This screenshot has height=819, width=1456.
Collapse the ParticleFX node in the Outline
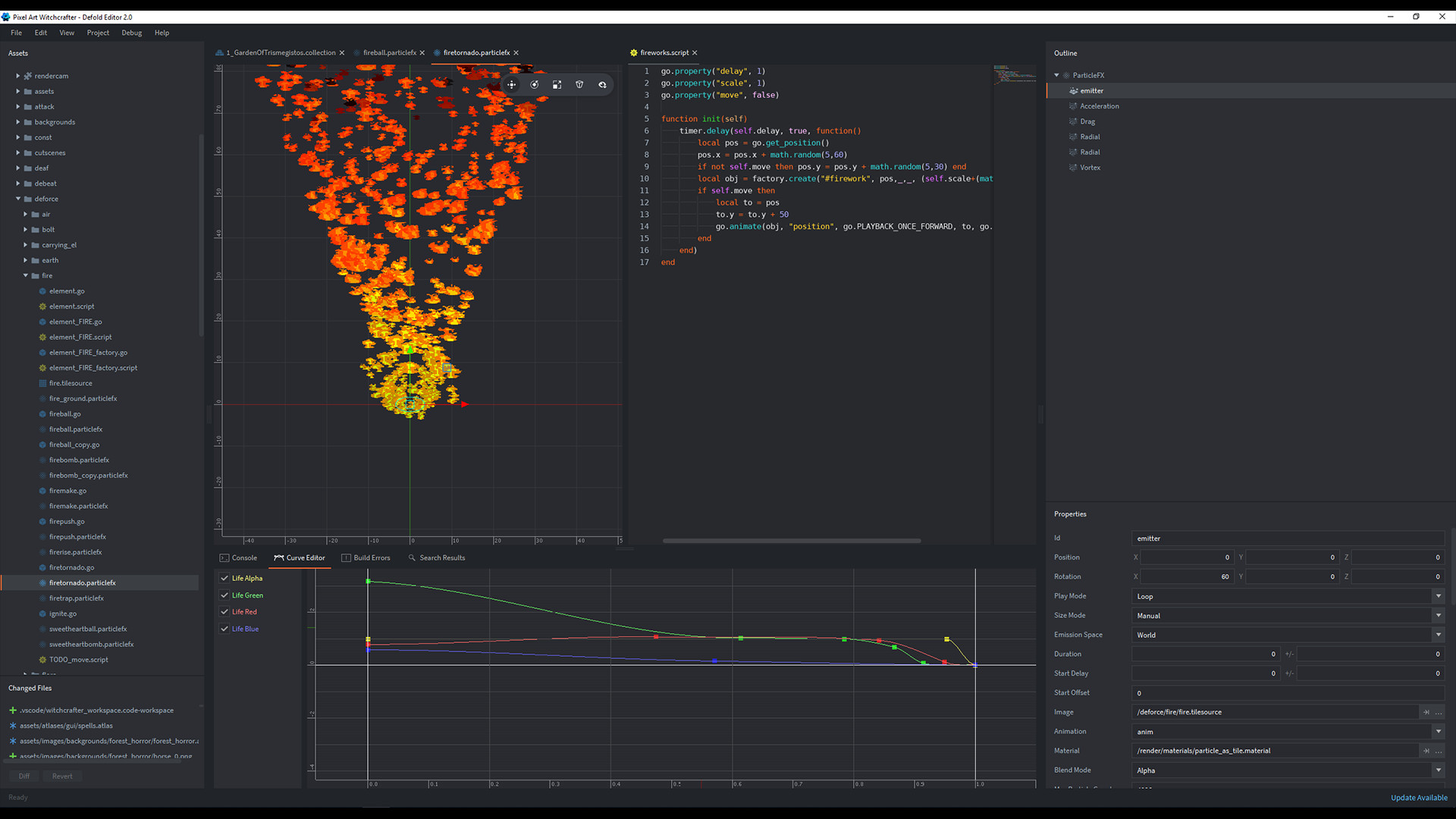1056,75
